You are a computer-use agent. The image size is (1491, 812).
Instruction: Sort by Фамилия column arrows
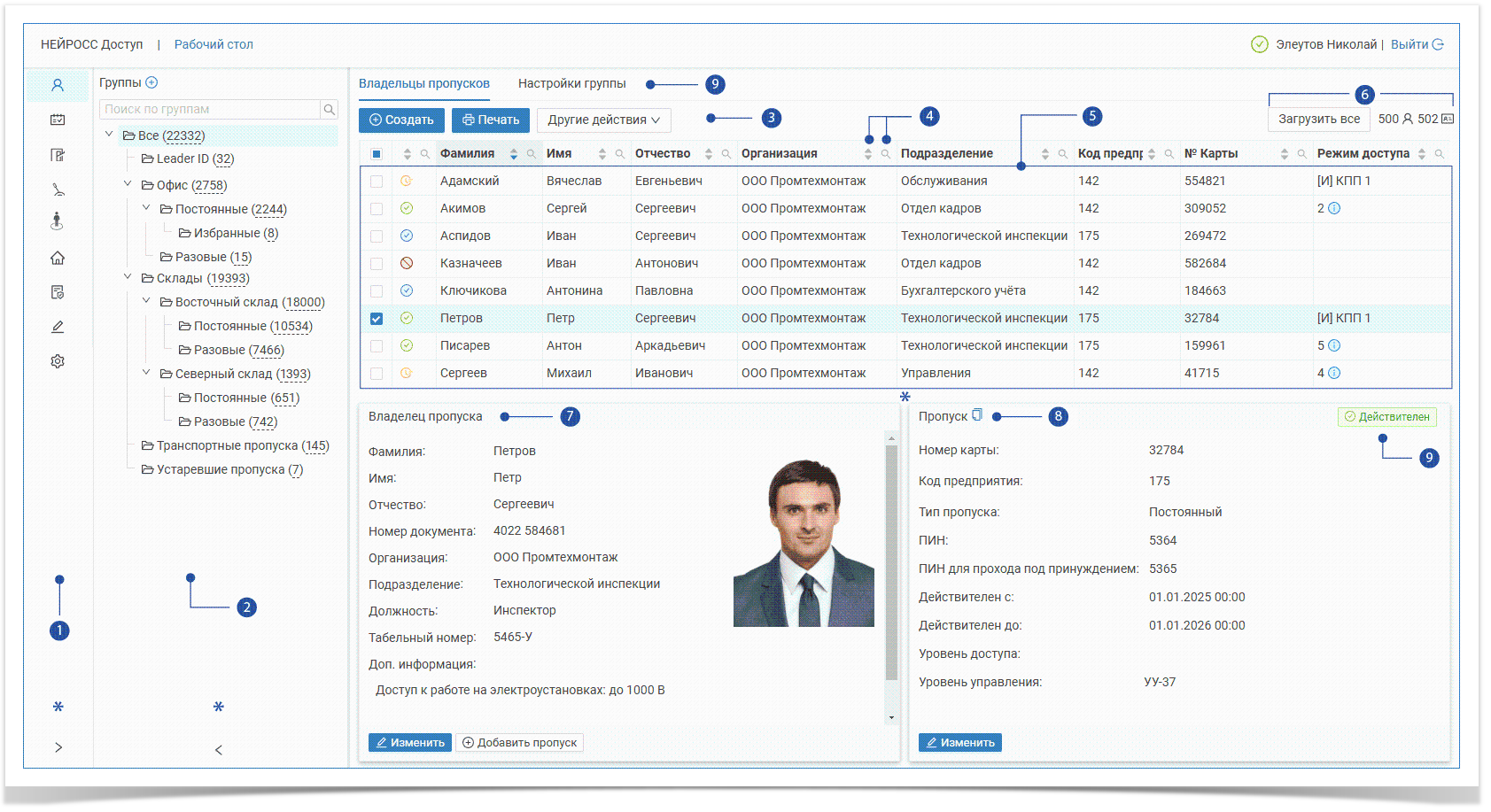pos(514,154)
